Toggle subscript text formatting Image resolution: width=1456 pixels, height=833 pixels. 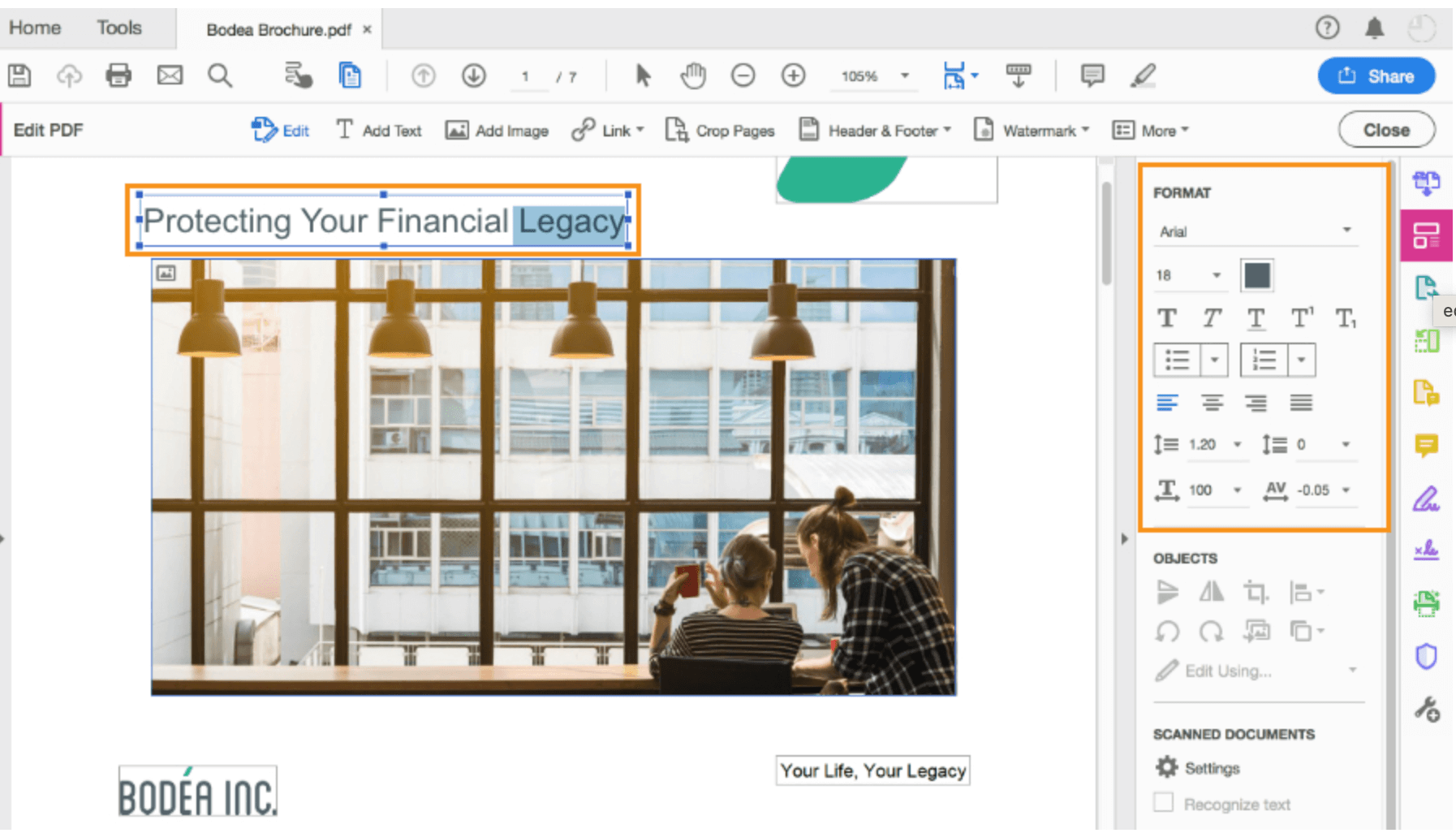1346,318
